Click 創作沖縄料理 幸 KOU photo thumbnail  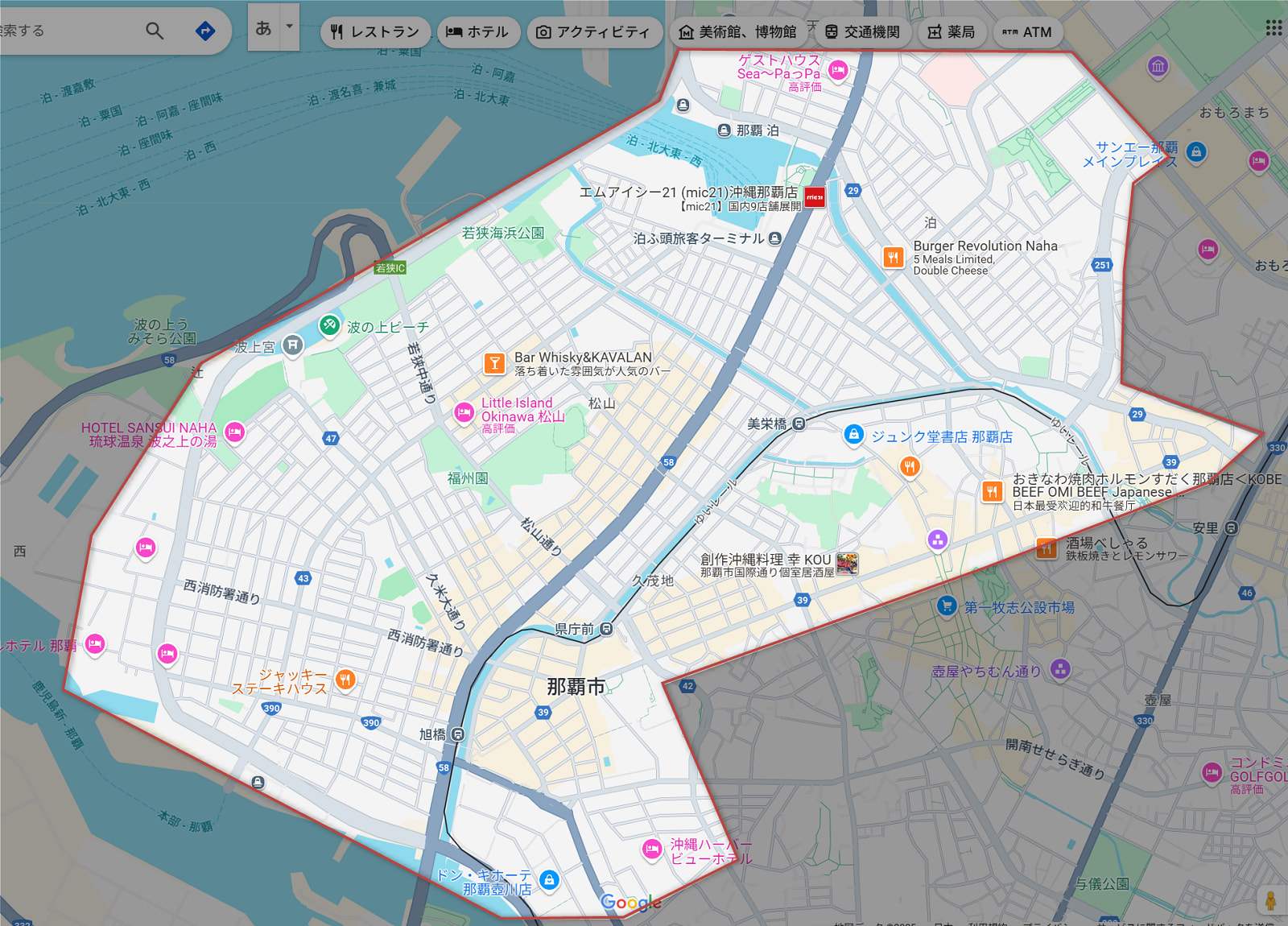pos(847,564)
